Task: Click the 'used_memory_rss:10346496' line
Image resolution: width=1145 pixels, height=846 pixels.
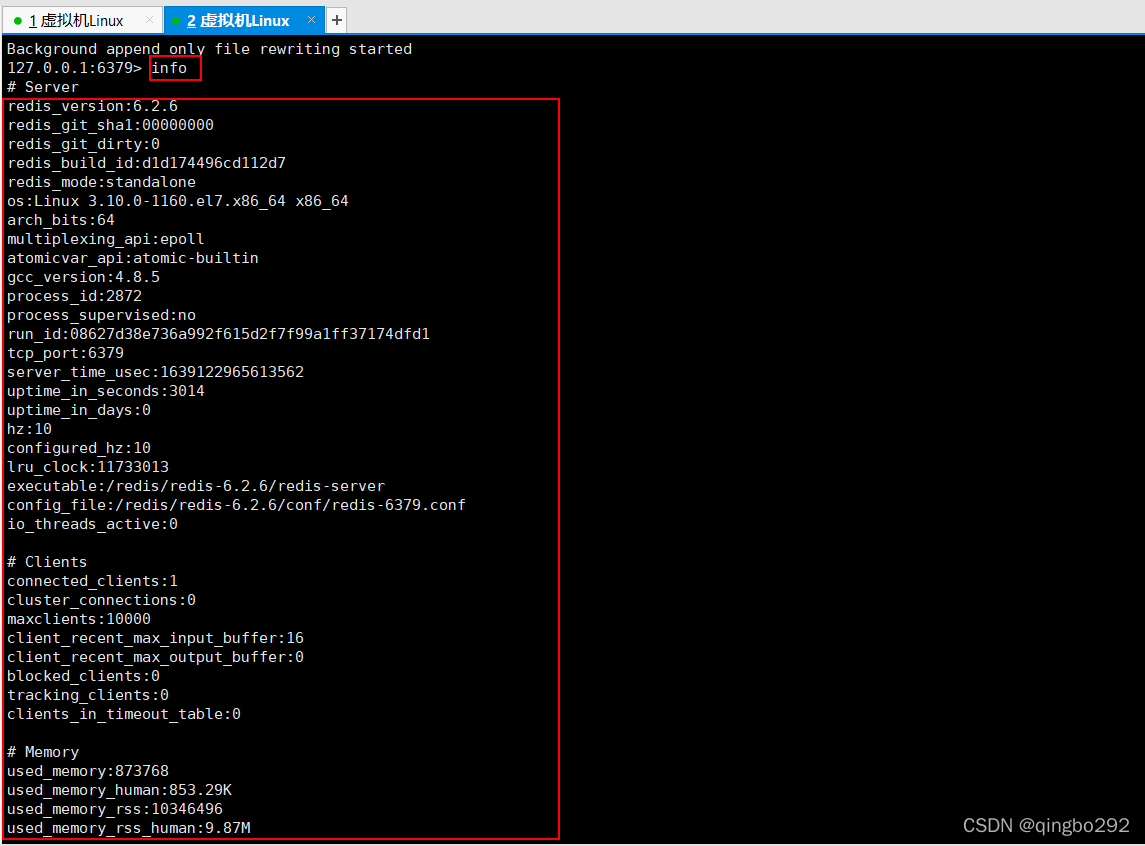Action: (x=115, y=808)
